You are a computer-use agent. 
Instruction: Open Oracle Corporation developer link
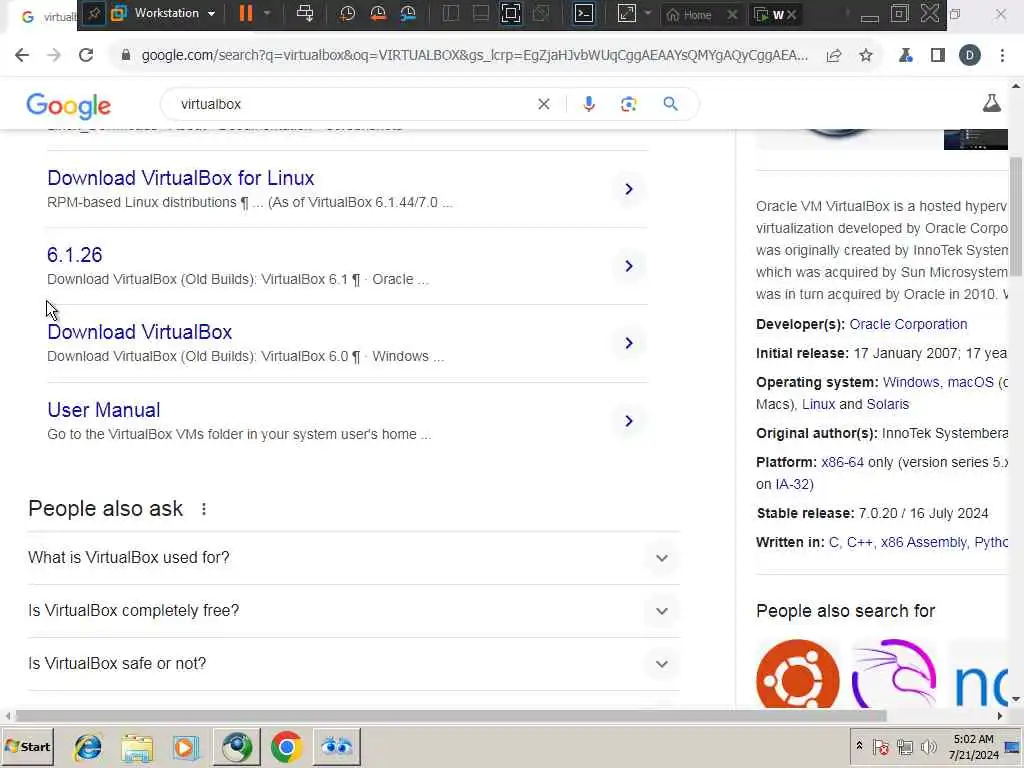[908, 325]
